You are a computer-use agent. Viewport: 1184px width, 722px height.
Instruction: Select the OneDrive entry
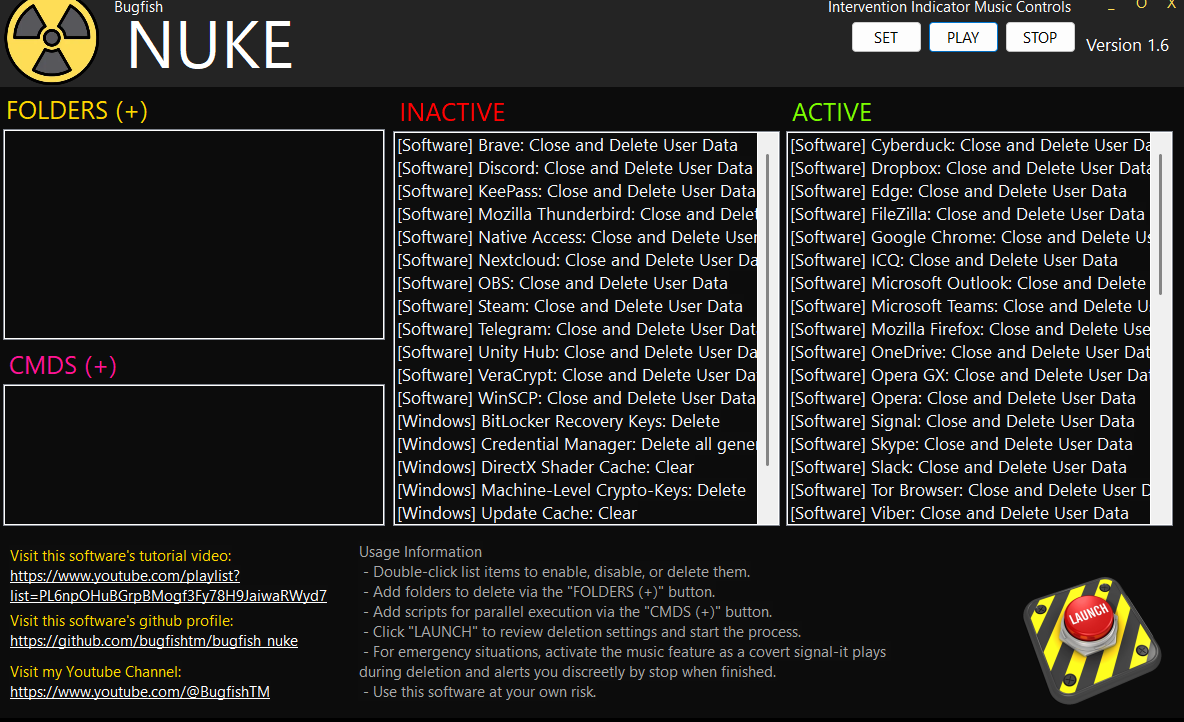tap(970, 352)
